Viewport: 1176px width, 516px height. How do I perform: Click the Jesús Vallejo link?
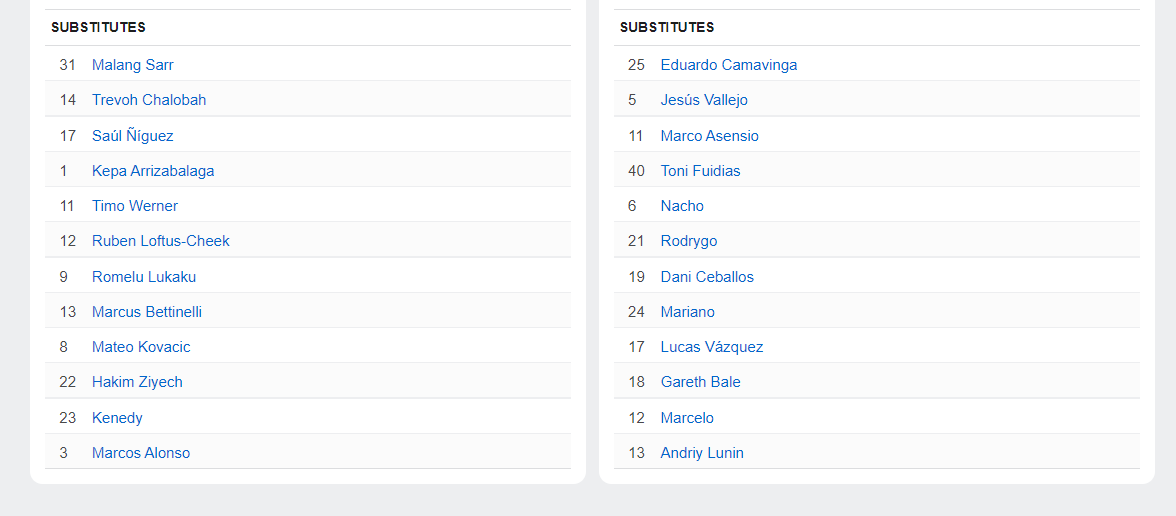tap(704, 100)
